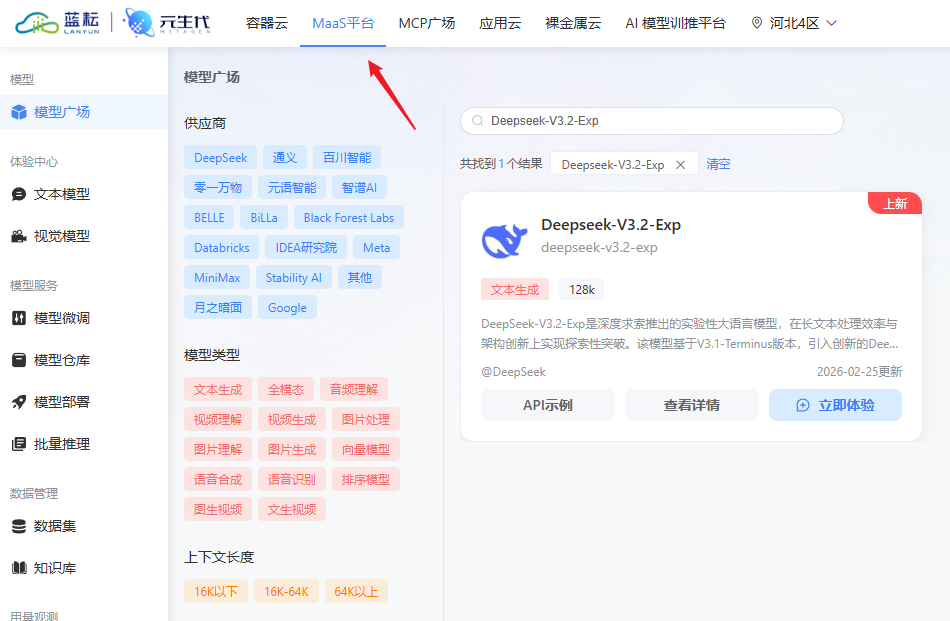Click the 128k context tag

(x=582, y=290)
